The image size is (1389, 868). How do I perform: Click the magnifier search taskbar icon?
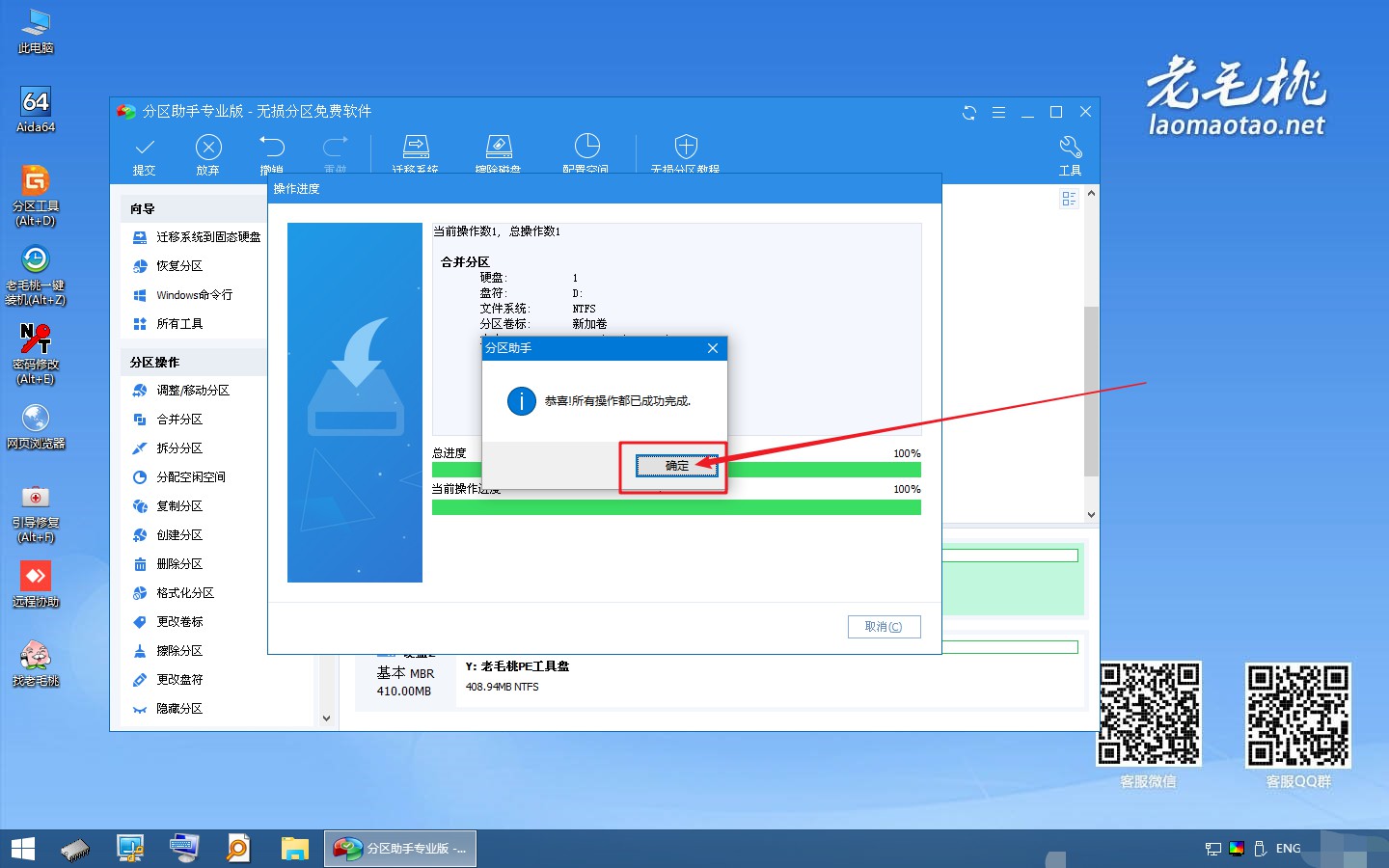pos(238,849)
